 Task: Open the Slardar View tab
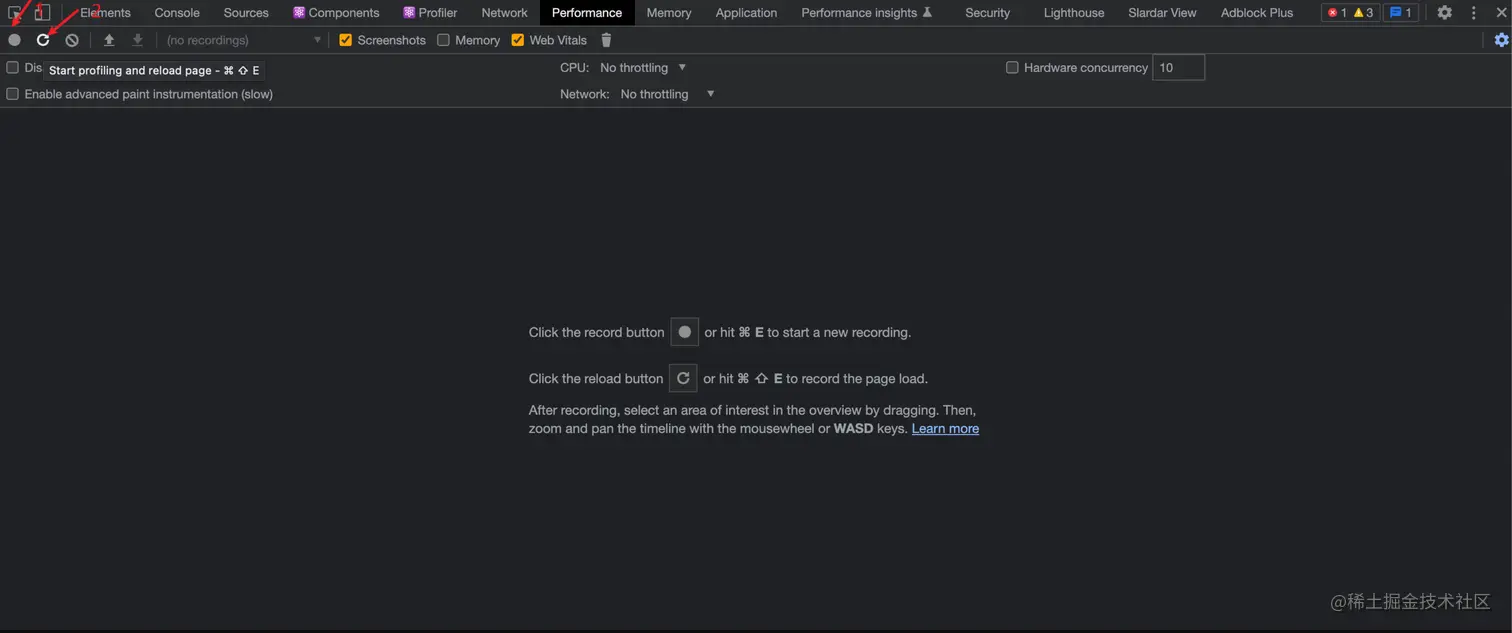[1162, 13]
